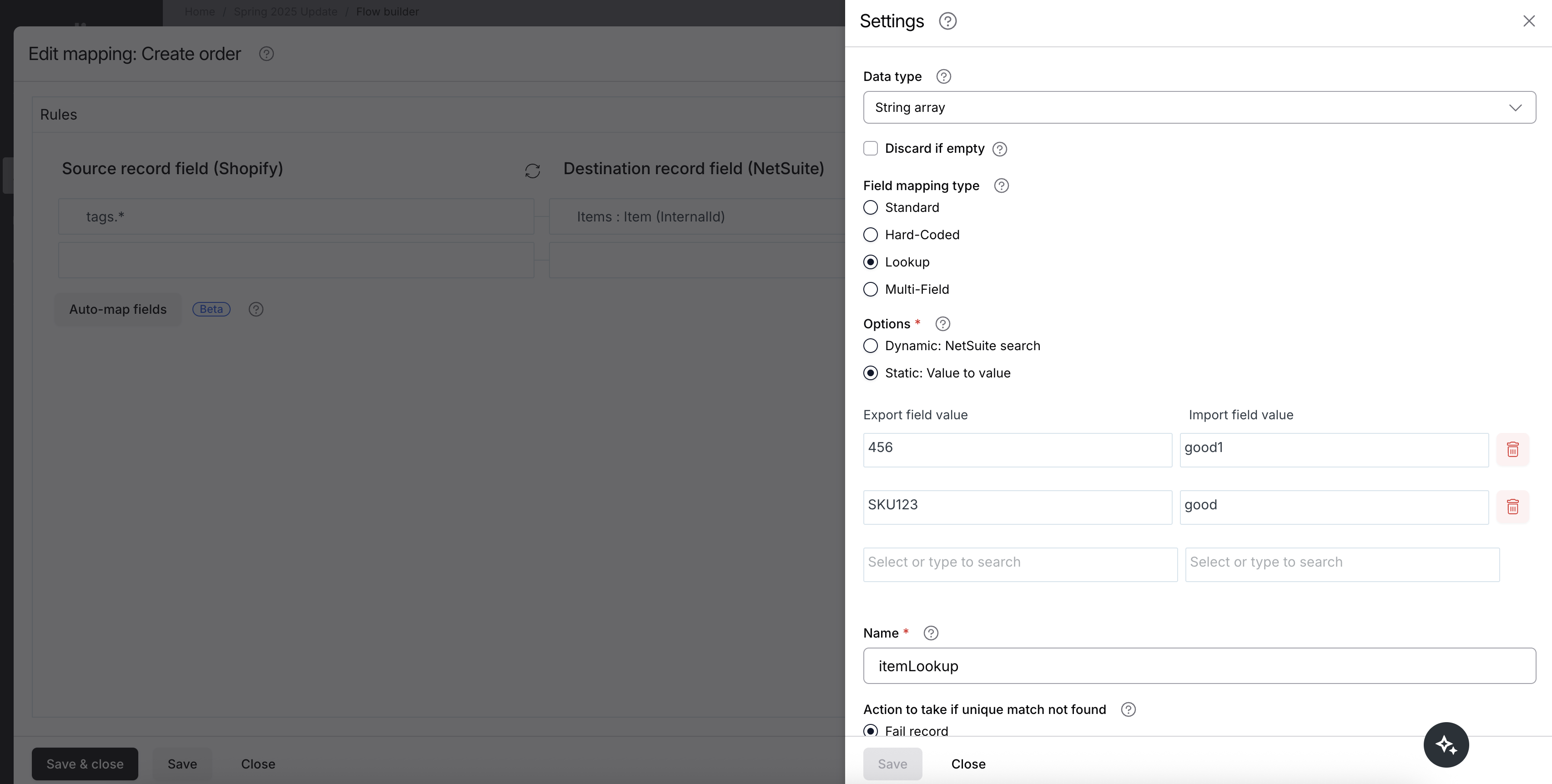1552x784 pixels.
Task: Enable the Discard if empty checkbox
Action: point(870,148)
